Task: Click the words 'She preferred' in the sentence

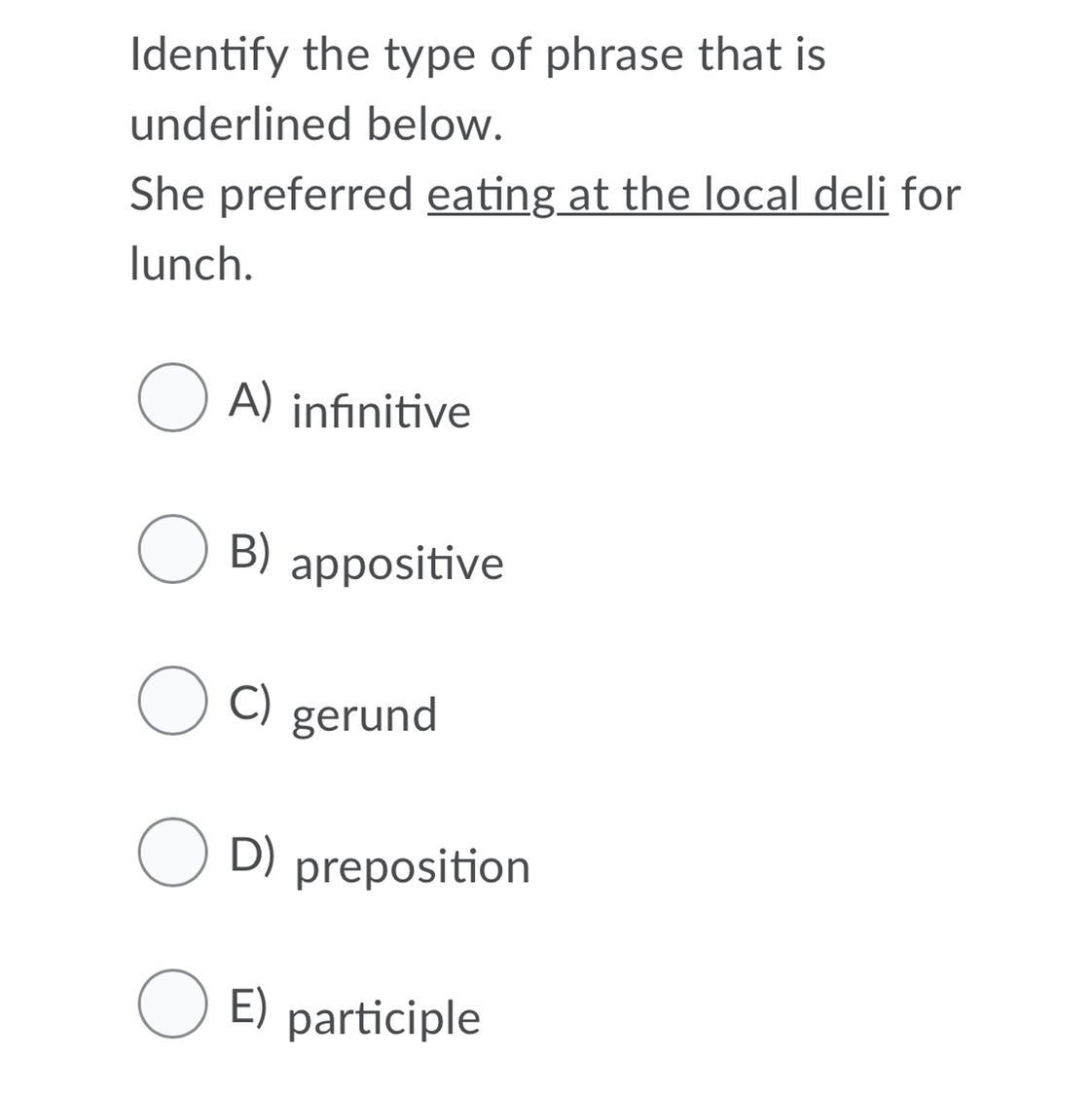Action: pos(272,195)
